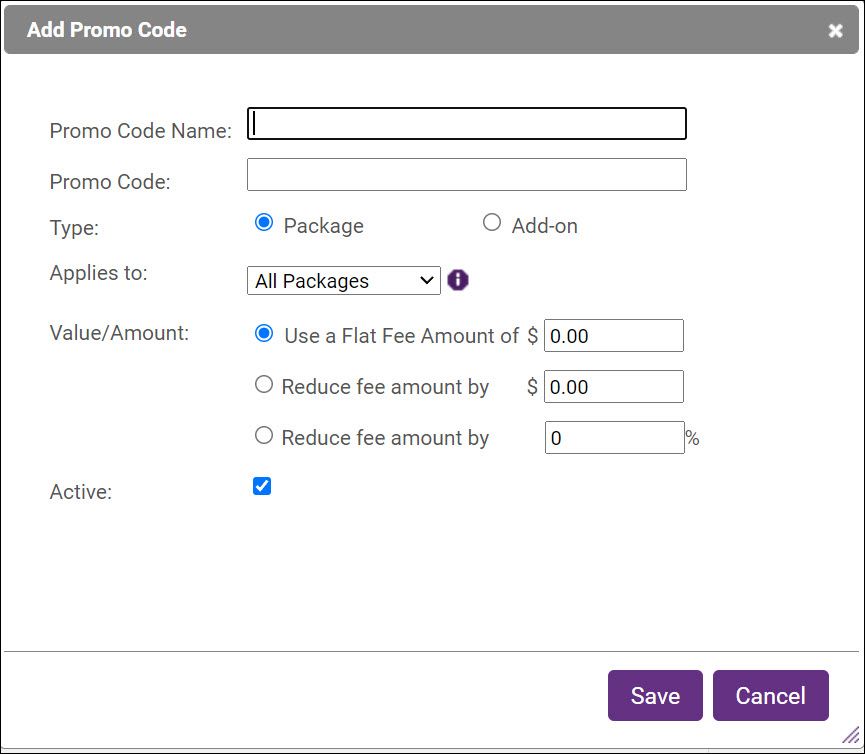Image resolution: width=865 pixels, height=754 pixels.
Task: Focus the Promo Code text field
Action: point(466,175)
